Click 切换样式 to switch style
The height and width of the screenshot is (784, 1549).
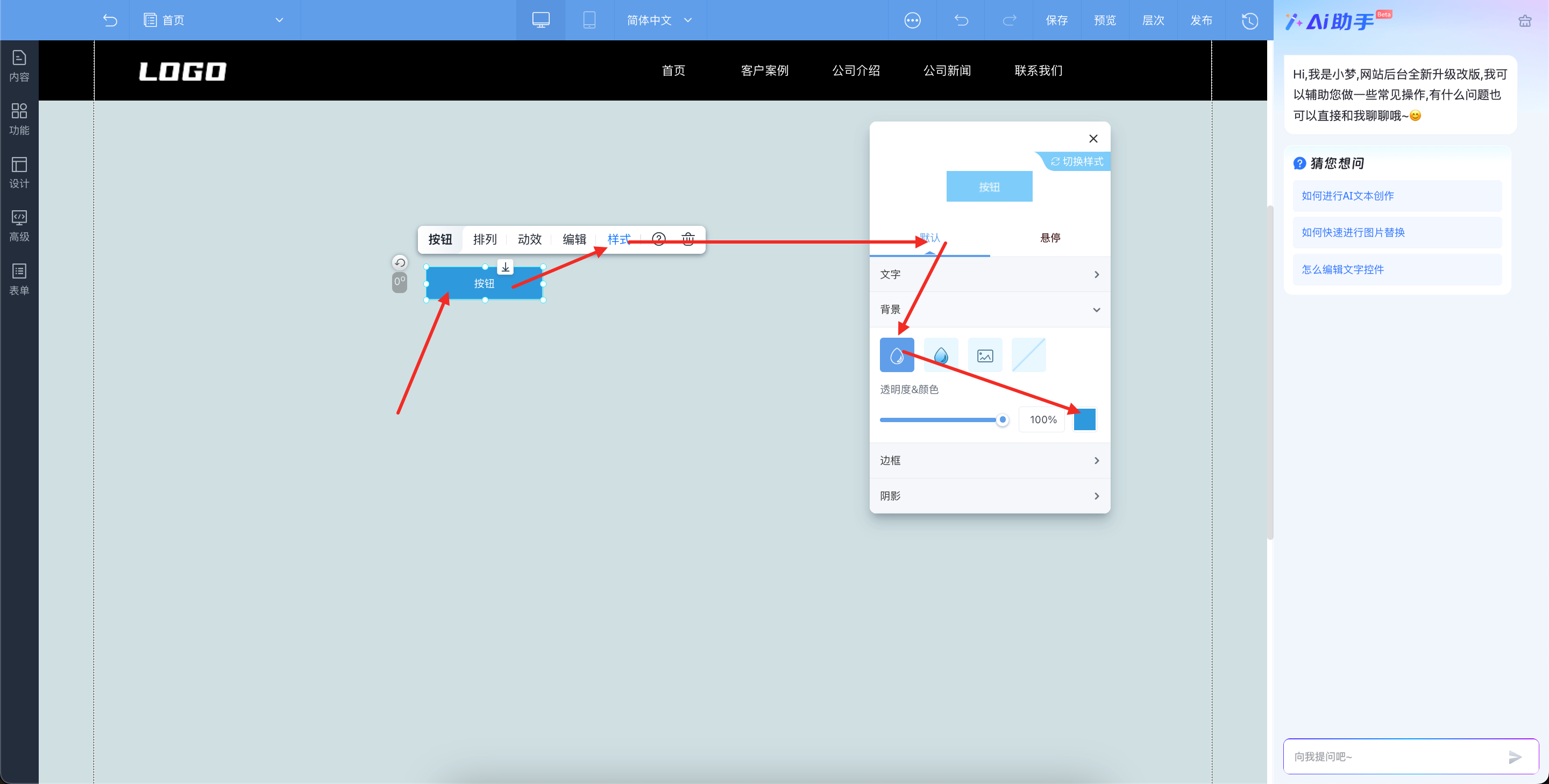1076,161
